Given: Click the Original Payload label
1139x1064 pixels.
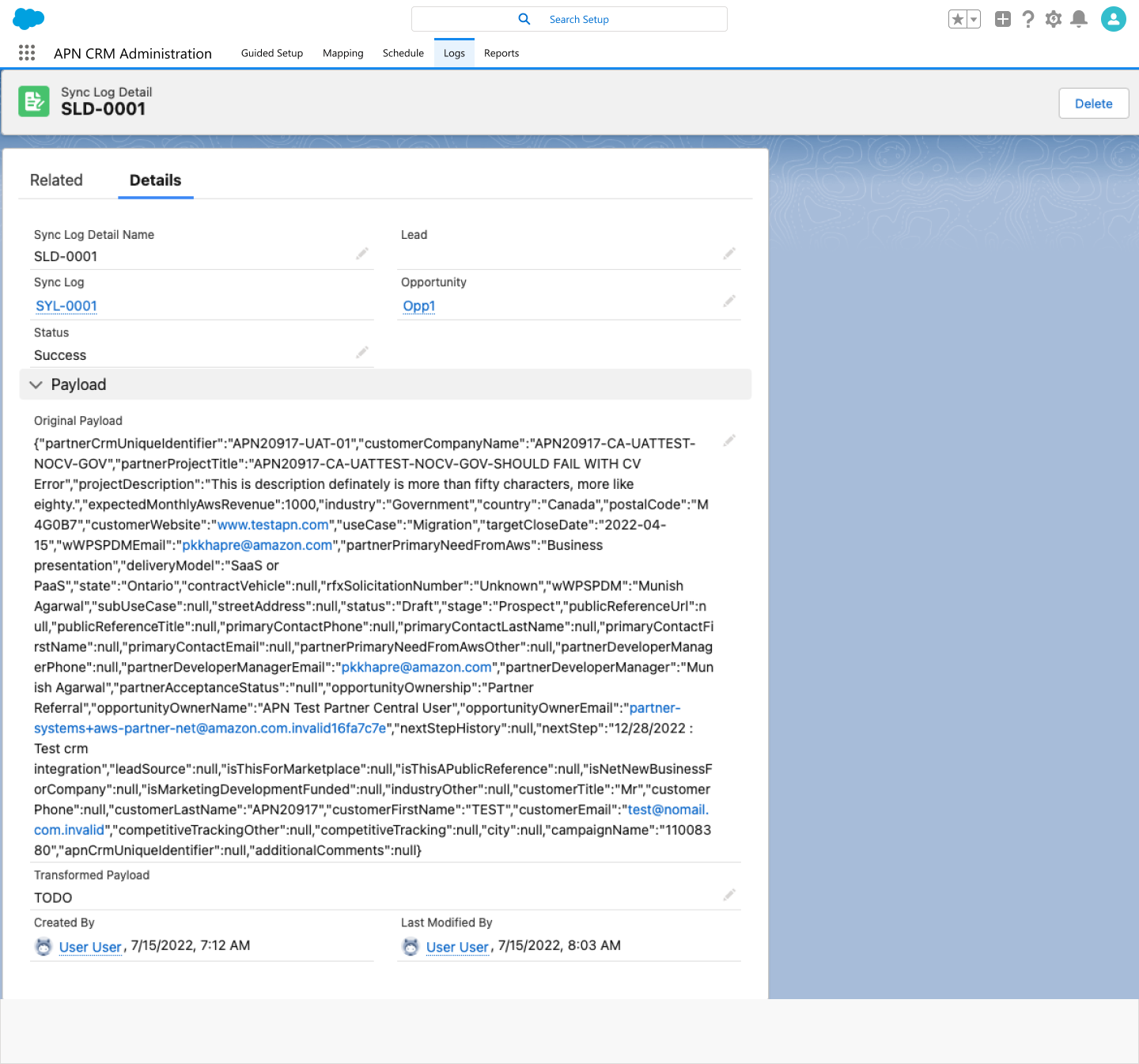Looking at the screenshot, I should (78, 421).
